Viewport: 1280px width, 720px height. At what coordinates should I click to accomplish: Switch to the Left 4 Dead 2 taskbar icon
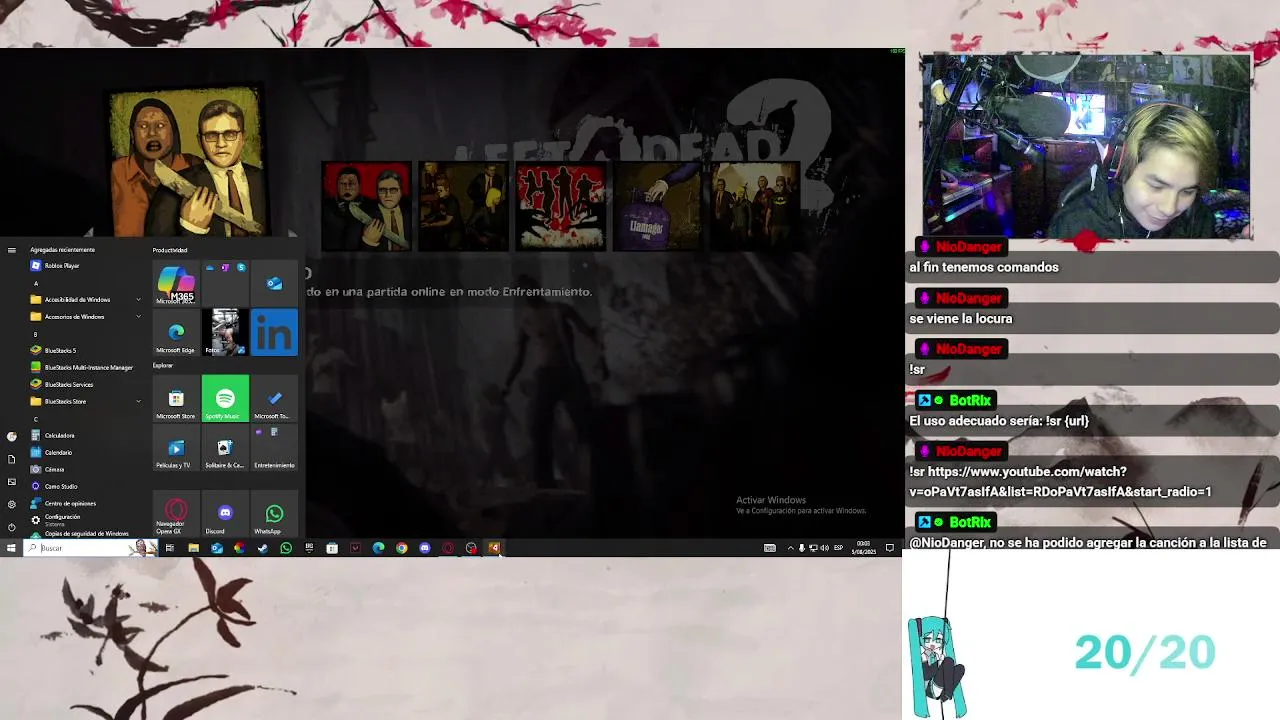click(x=494, y=548)
